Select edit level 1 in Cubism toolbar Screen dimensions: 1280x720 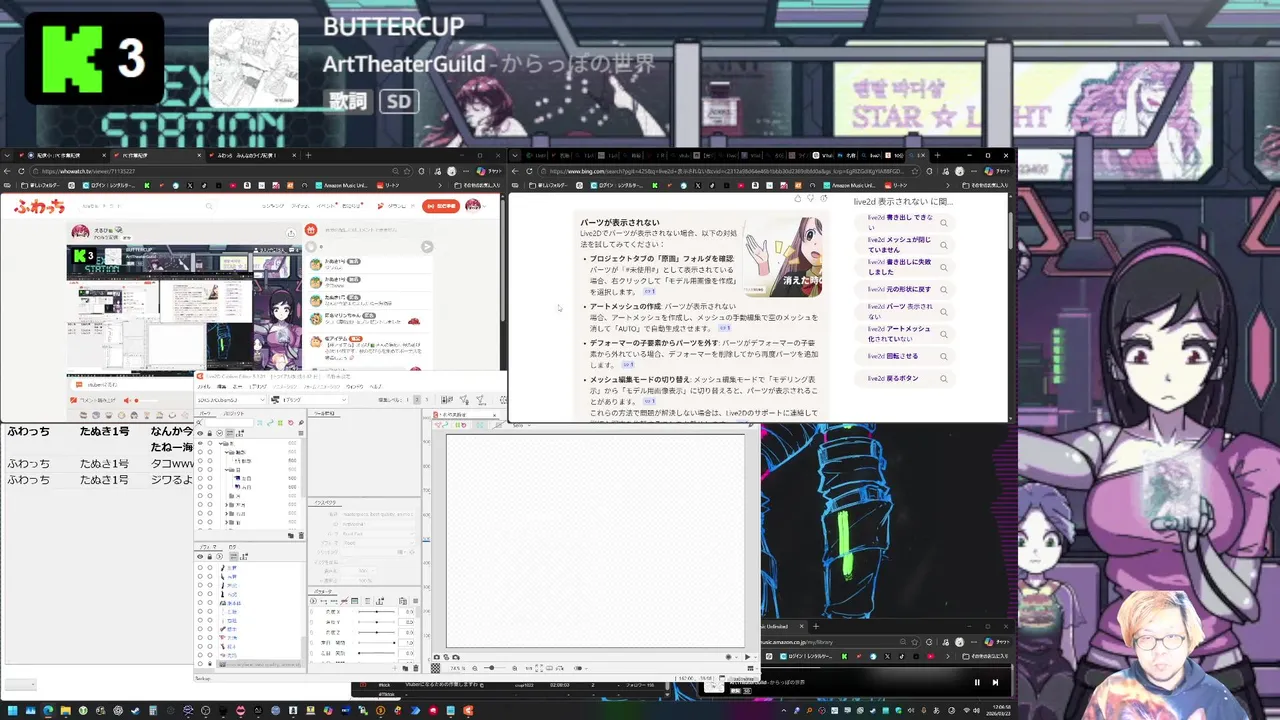(407, 400)
